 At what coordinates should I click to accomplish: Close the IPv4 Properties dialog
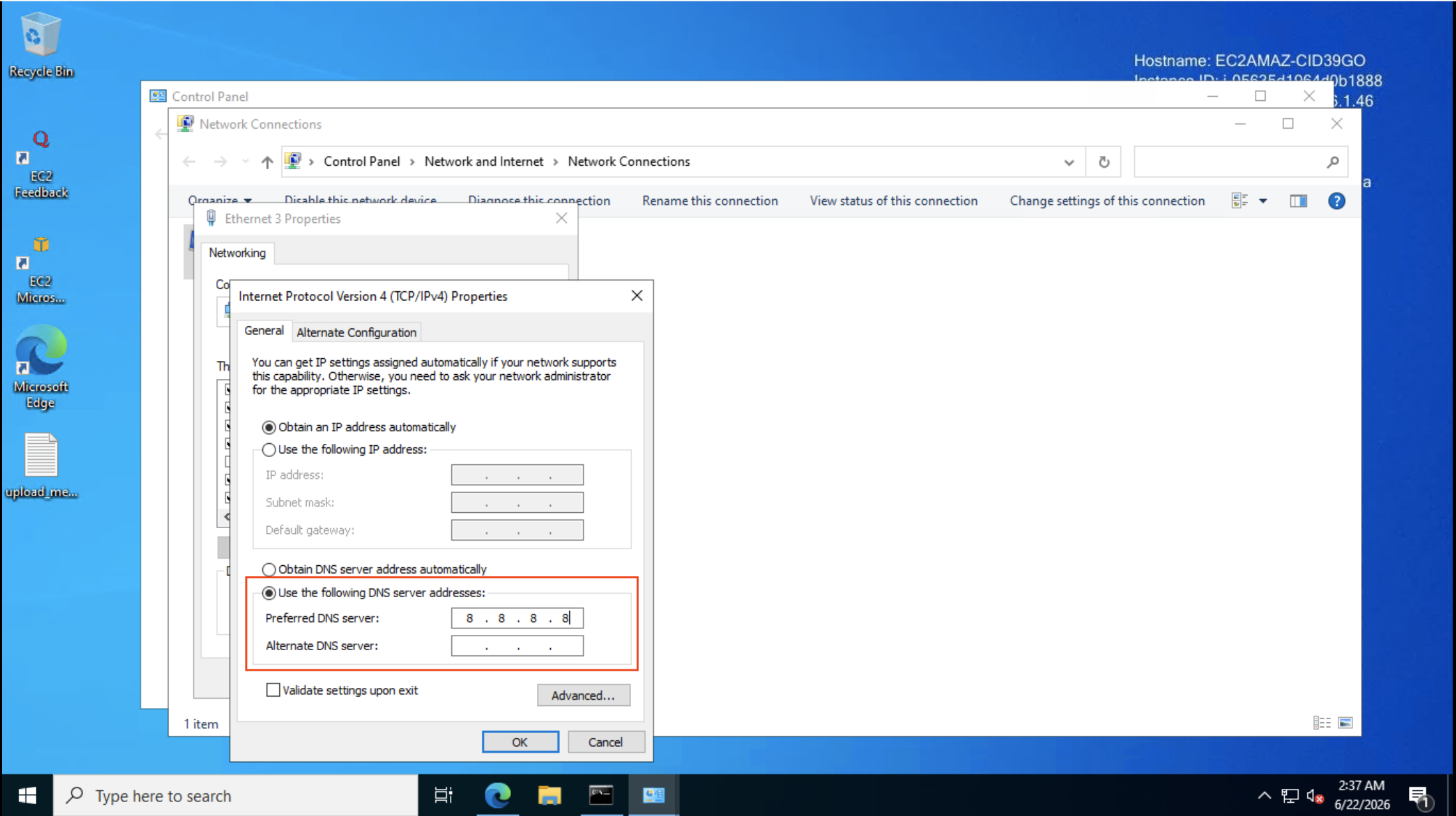(x=636, y=296)
